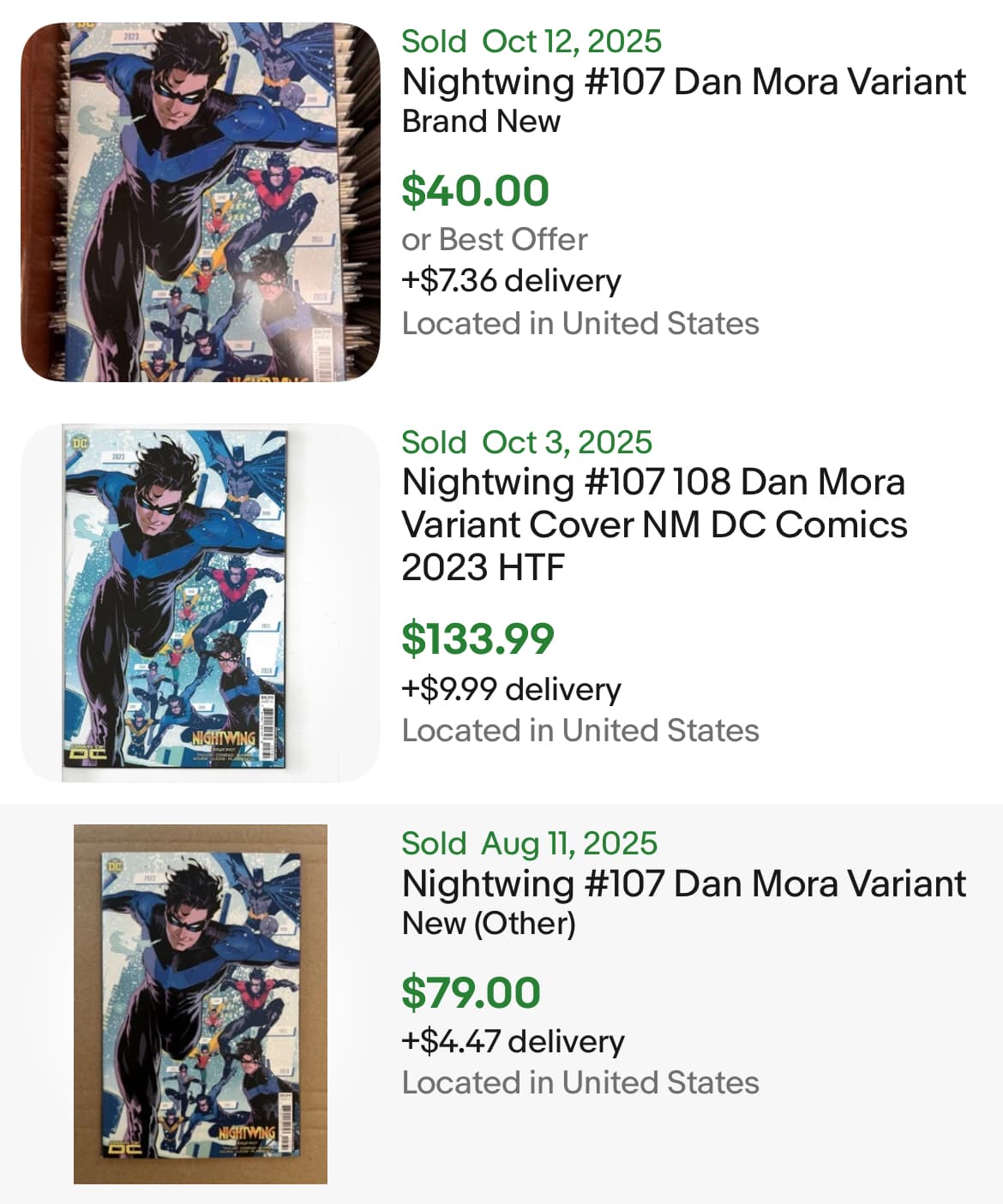
Task: Click the $133.99 sold price
Action: pyautogui.click(x=477, y=638)
